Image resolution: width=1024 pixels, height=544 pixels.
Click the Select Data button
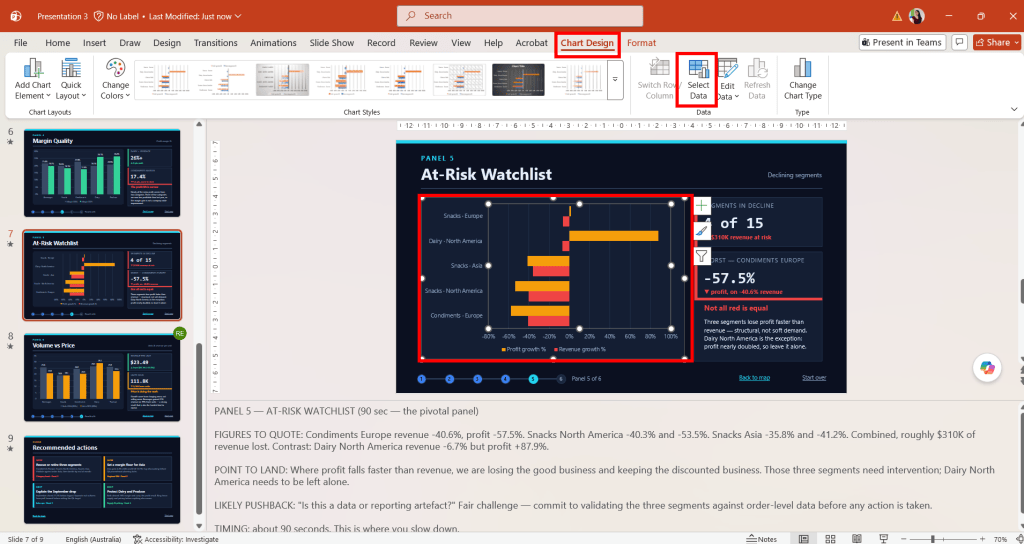coord(697,79)
